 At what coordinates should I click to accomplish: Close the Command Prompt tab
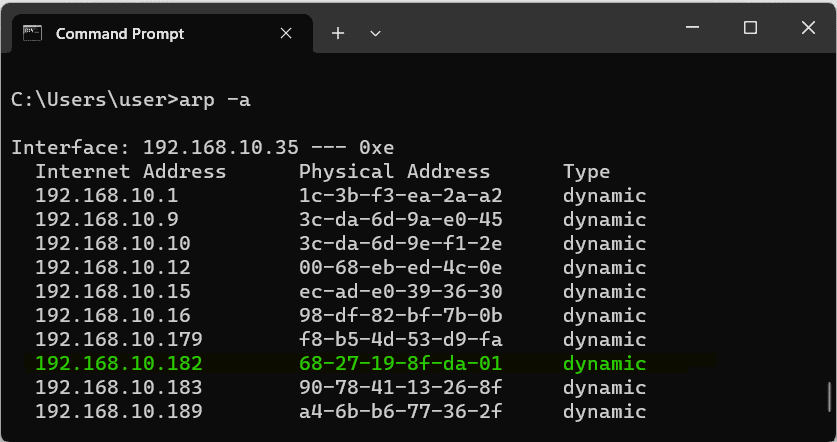[x=286, y=33]
